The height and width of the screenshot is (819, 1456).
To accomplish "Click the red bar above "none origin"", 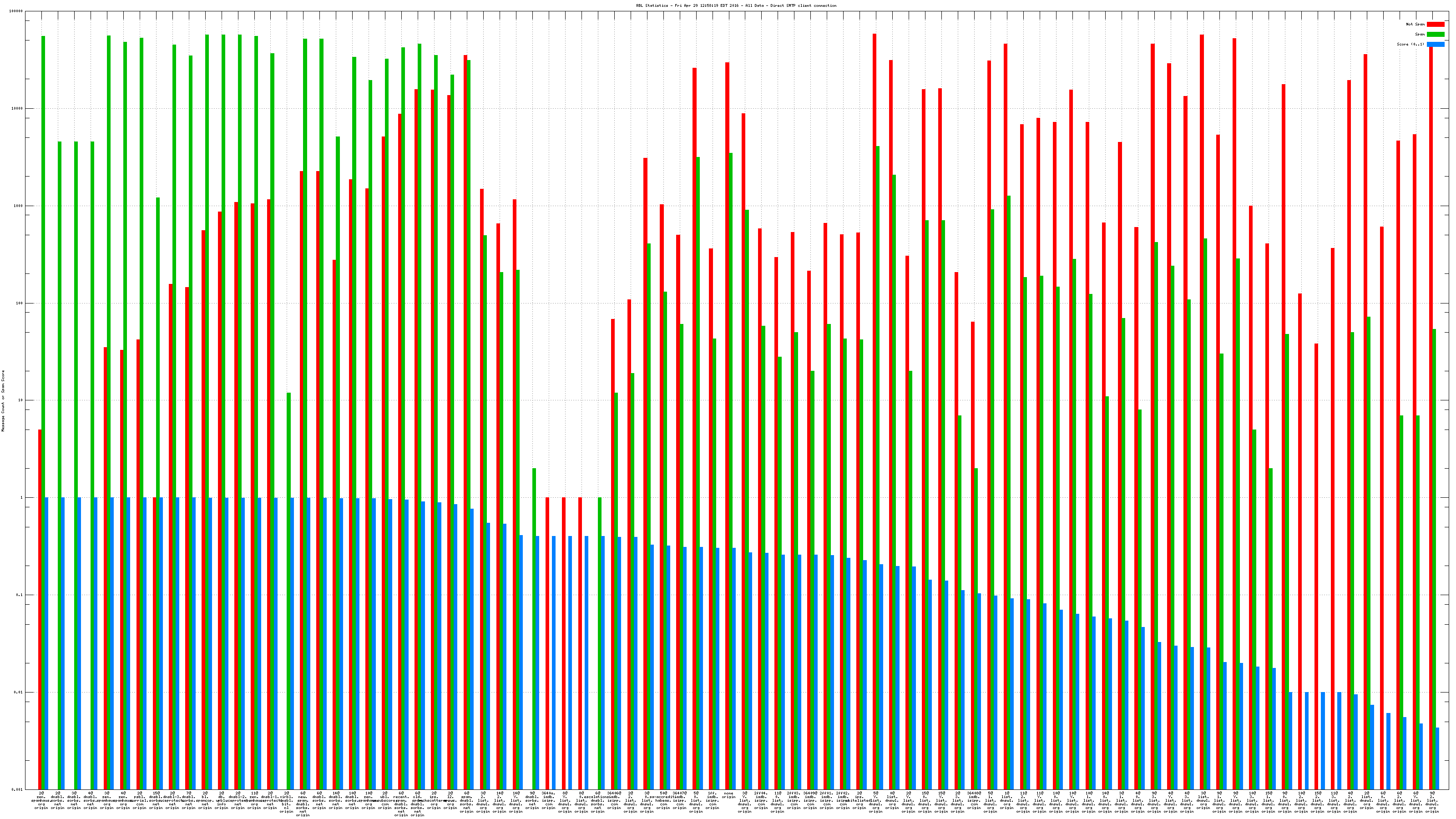I will pos(727,425).
